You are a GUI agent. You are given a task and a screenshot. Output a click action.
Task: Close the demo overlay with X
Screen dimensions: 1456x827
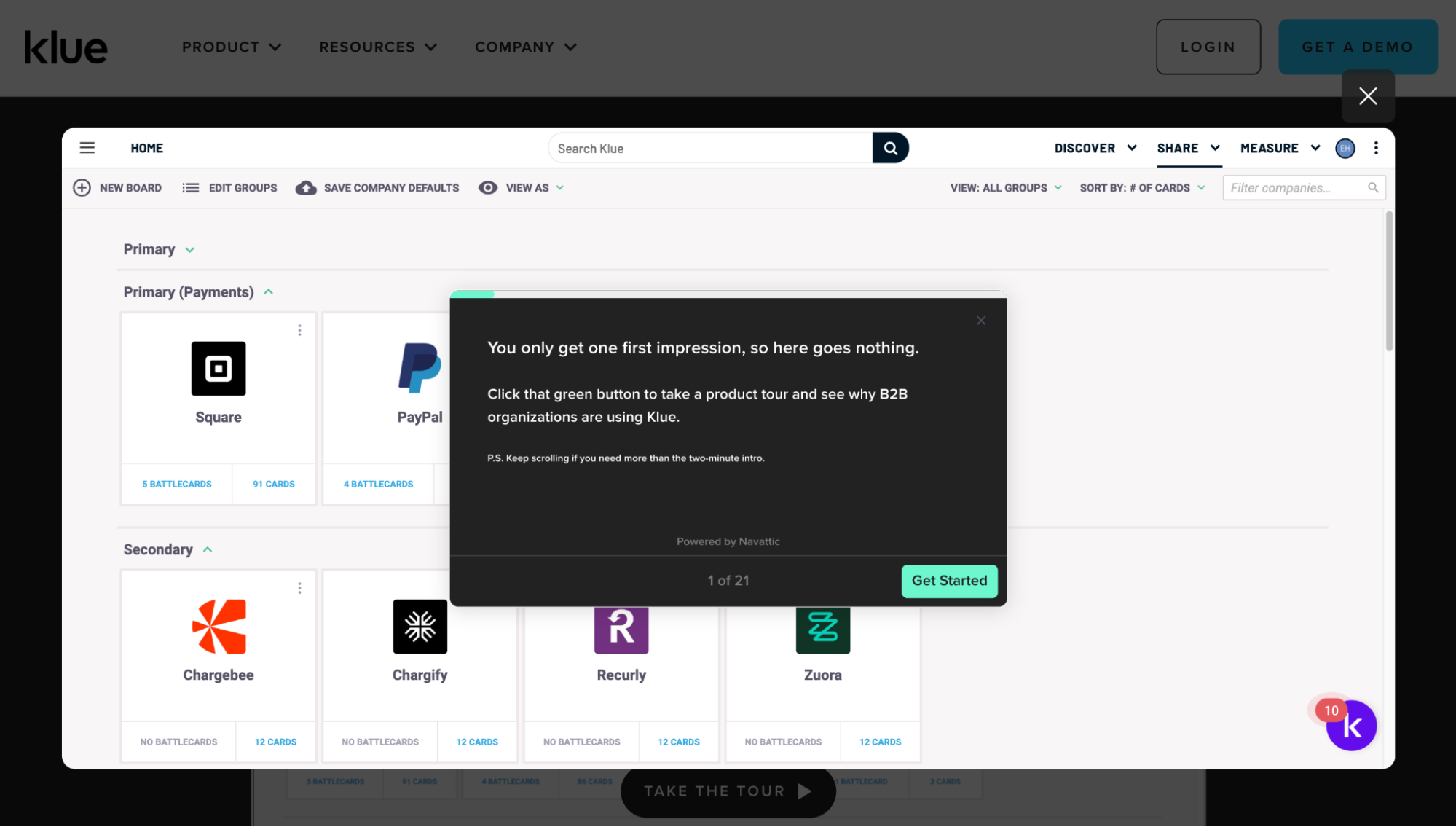click(1368, 96)
